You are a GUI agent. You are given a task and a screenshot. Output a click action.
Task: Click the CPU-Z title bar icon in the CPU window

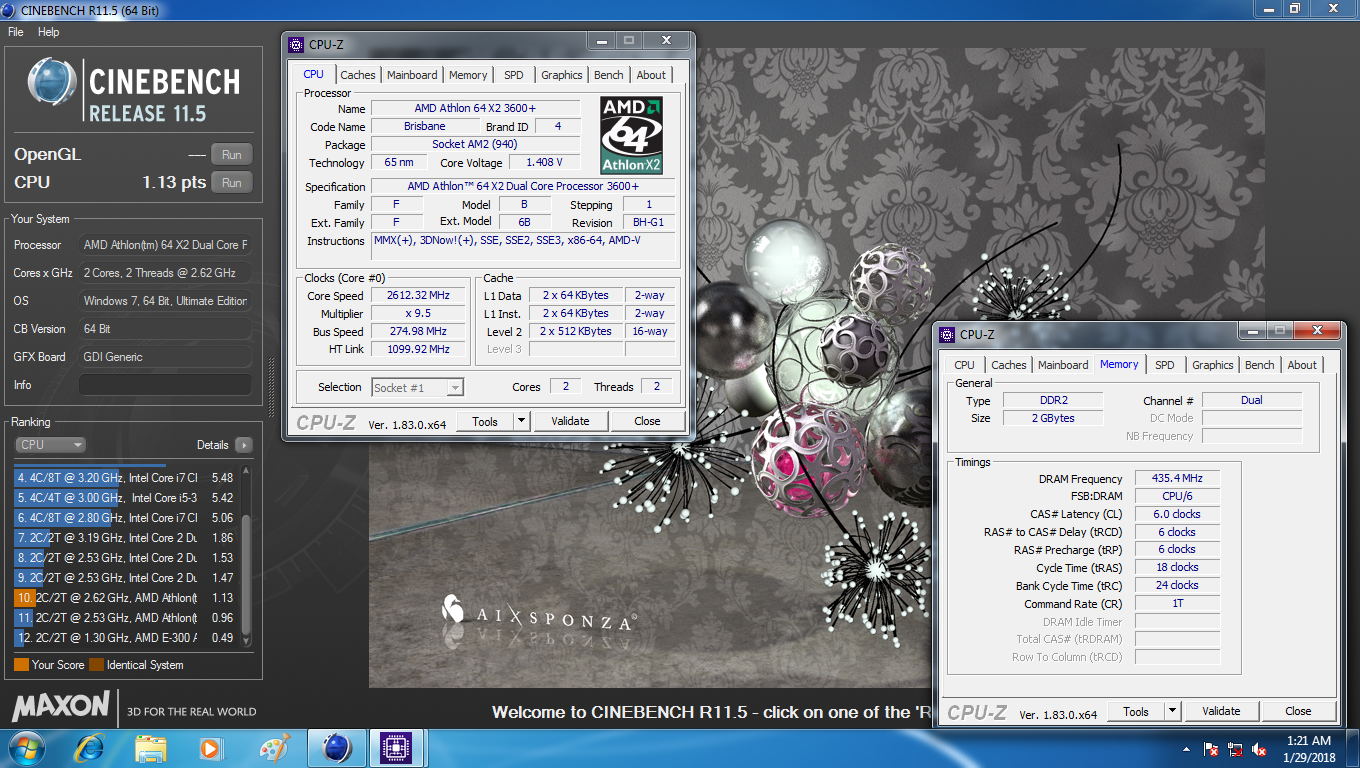295,44
